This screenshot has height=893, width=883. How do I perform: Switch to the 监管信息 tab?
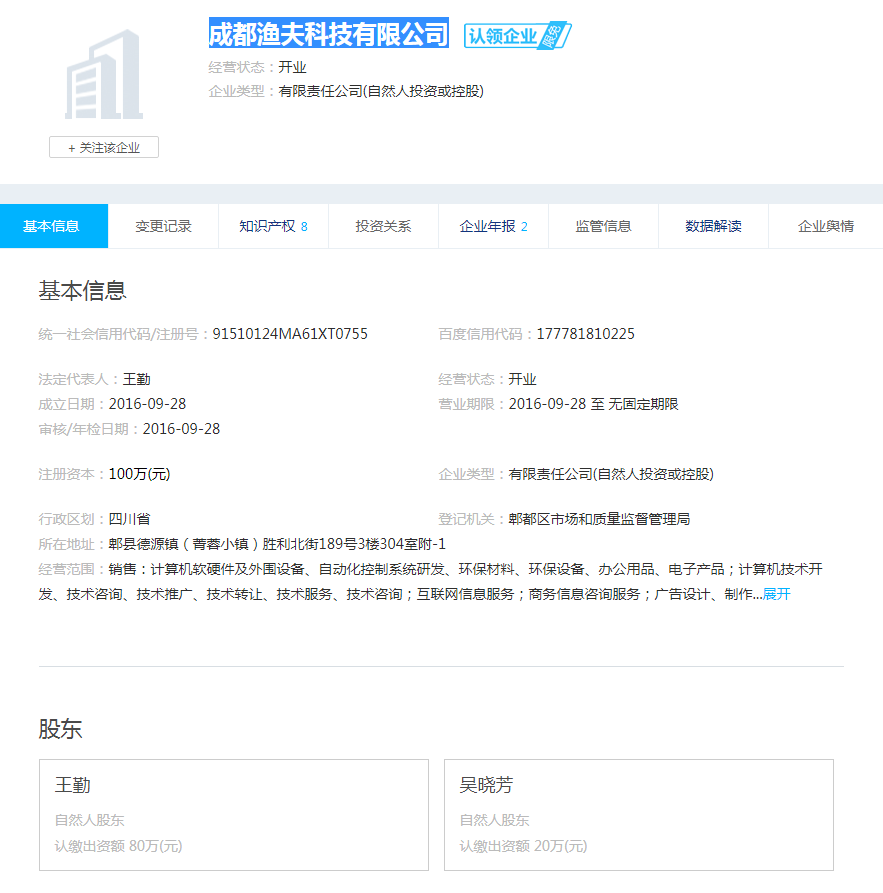(603, 226)
